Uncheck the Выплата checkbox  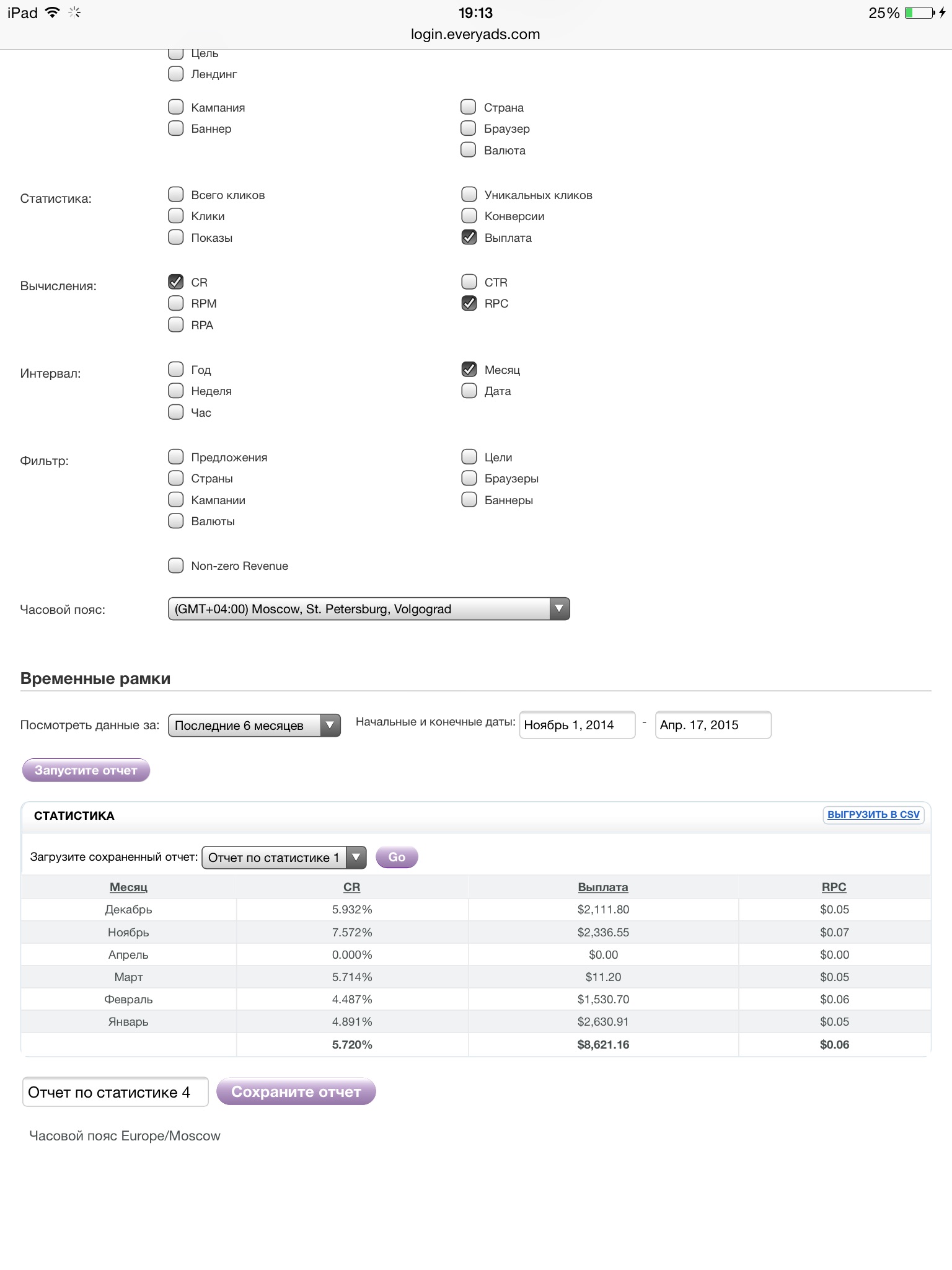click(x=469, y=238)
